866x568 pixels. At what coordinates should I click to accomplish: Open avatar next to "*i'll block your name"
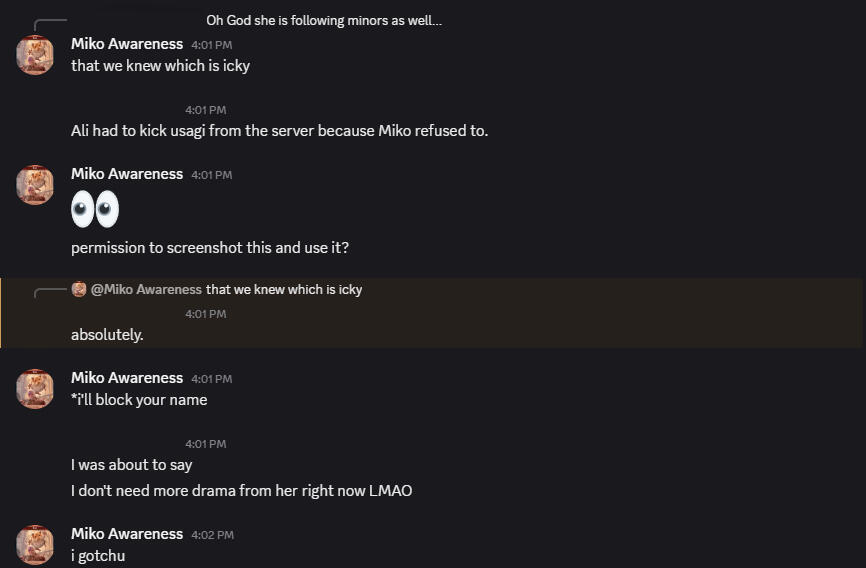(x=35, y=389)
